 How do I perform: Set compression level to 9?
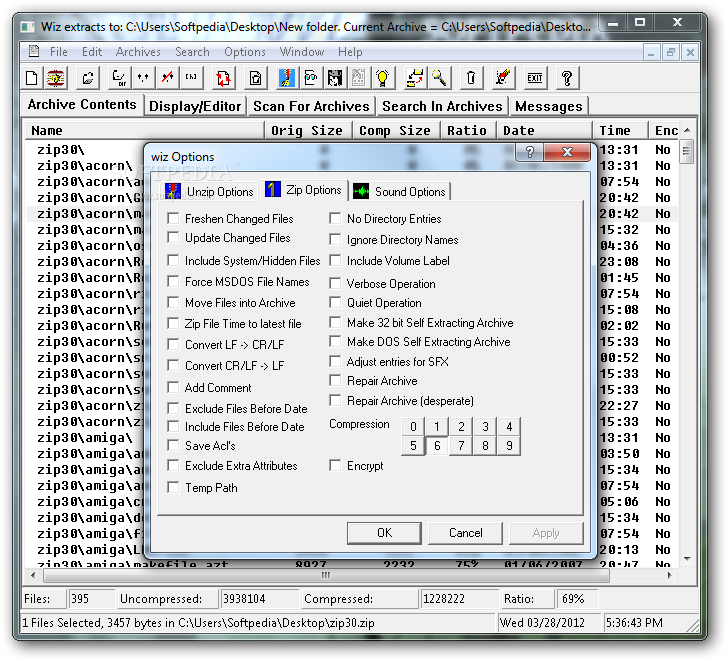click(509, 446)
